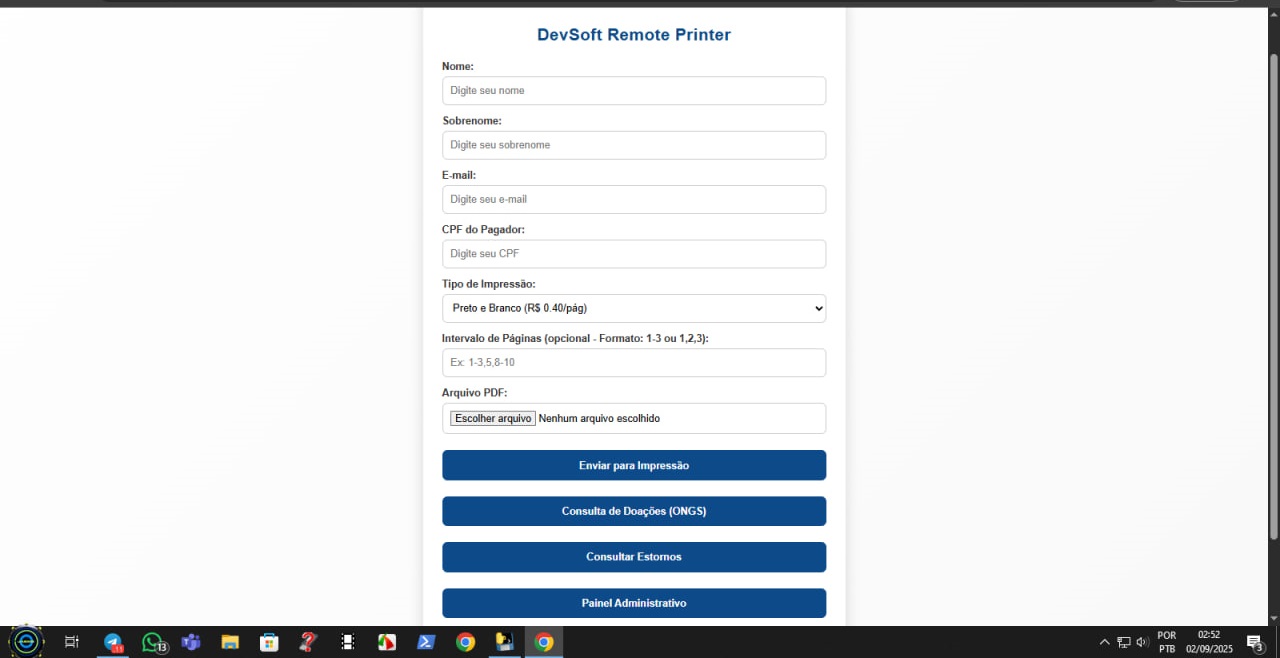
Task: Expand the Tipo de Impressão dropdown
Action: (634, 308)
